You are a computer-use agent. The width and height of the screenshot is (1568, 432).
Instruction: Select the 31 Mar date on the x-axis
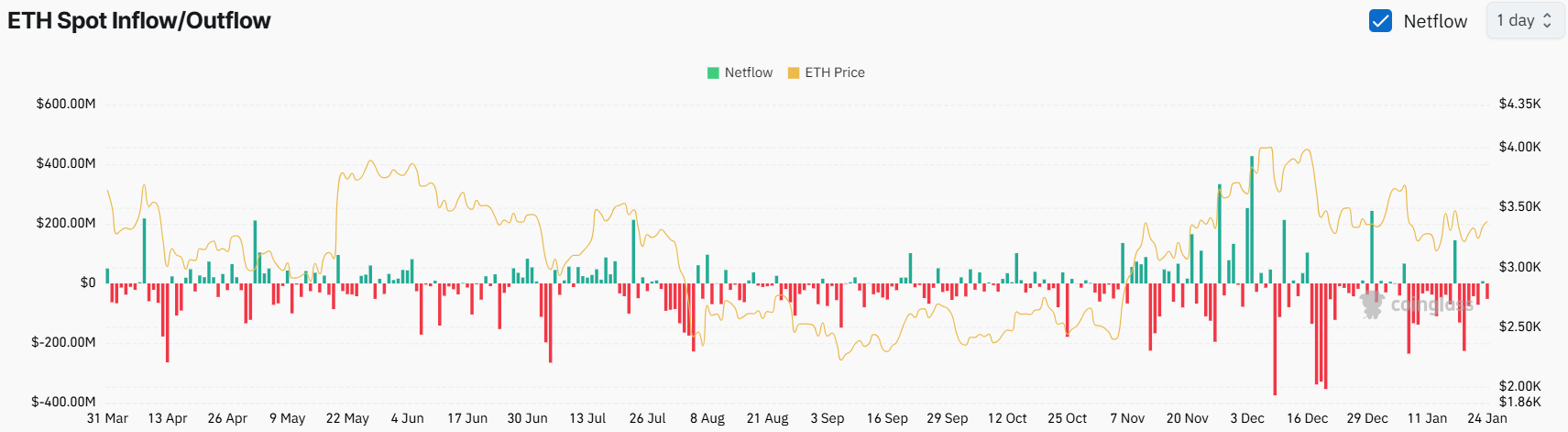pos(107,418)
